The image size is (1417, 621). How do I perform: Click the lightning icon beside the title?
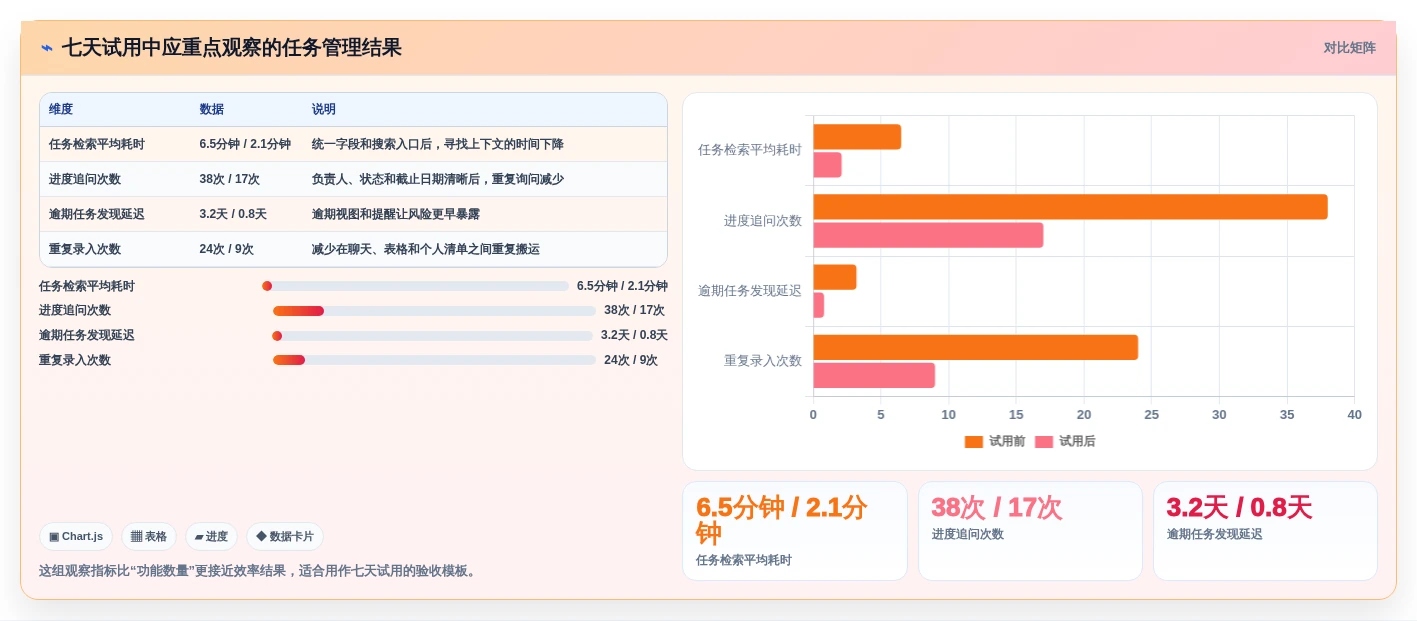coord(47,48)
